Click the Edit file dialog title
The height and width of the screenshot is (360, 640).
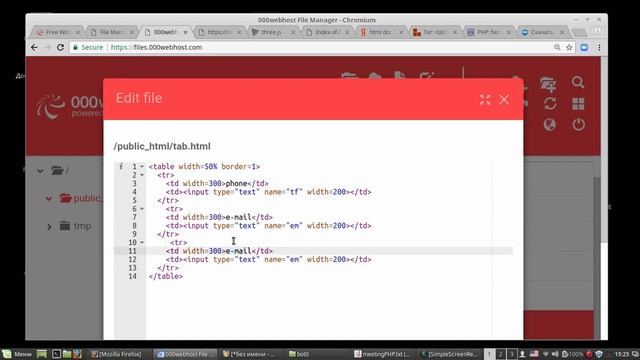click(x=139, y=98)
